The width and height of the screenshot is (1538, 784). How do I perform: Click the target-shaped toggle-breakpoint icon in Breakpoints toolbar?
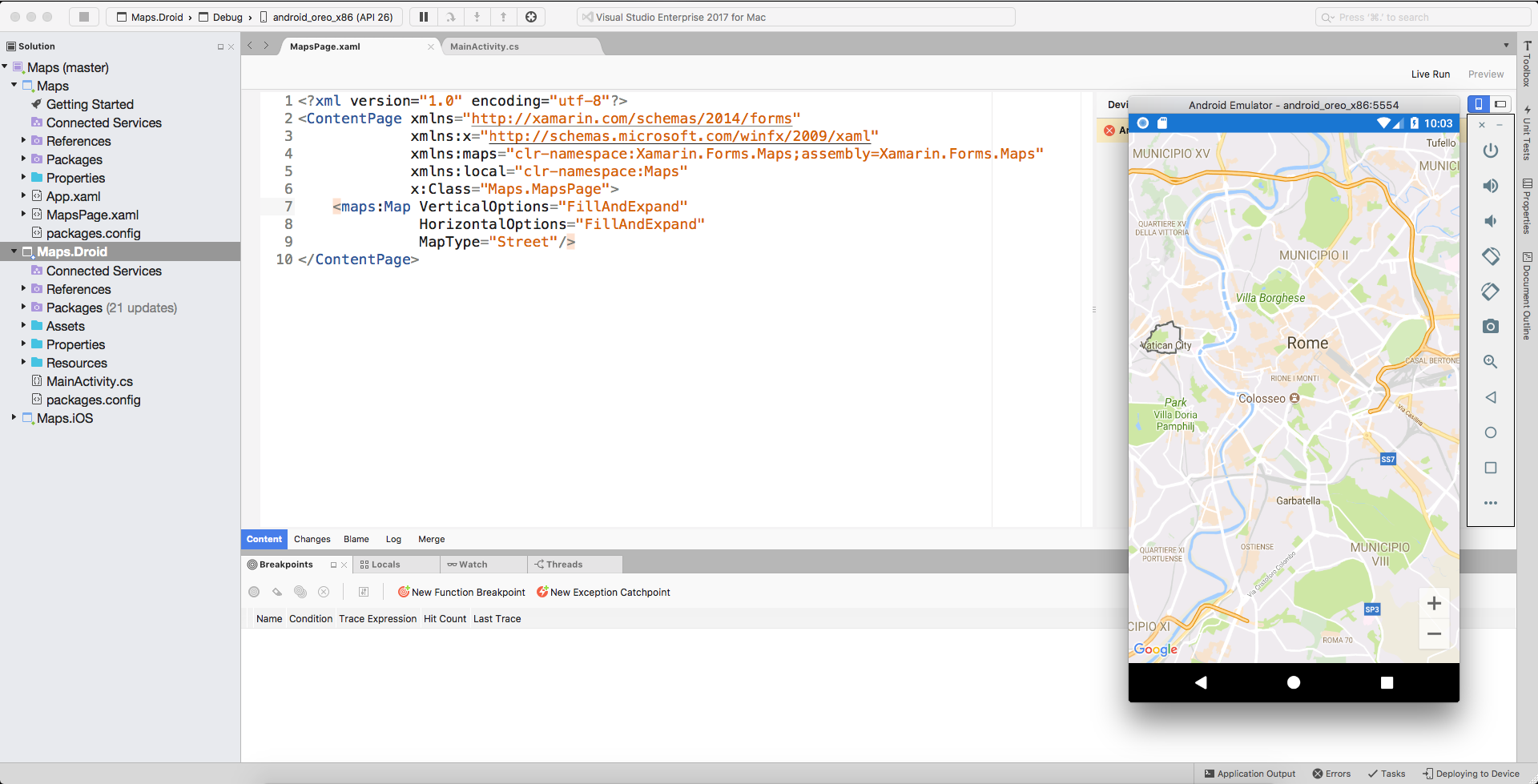pyautogui.click(x=254, y=592)
